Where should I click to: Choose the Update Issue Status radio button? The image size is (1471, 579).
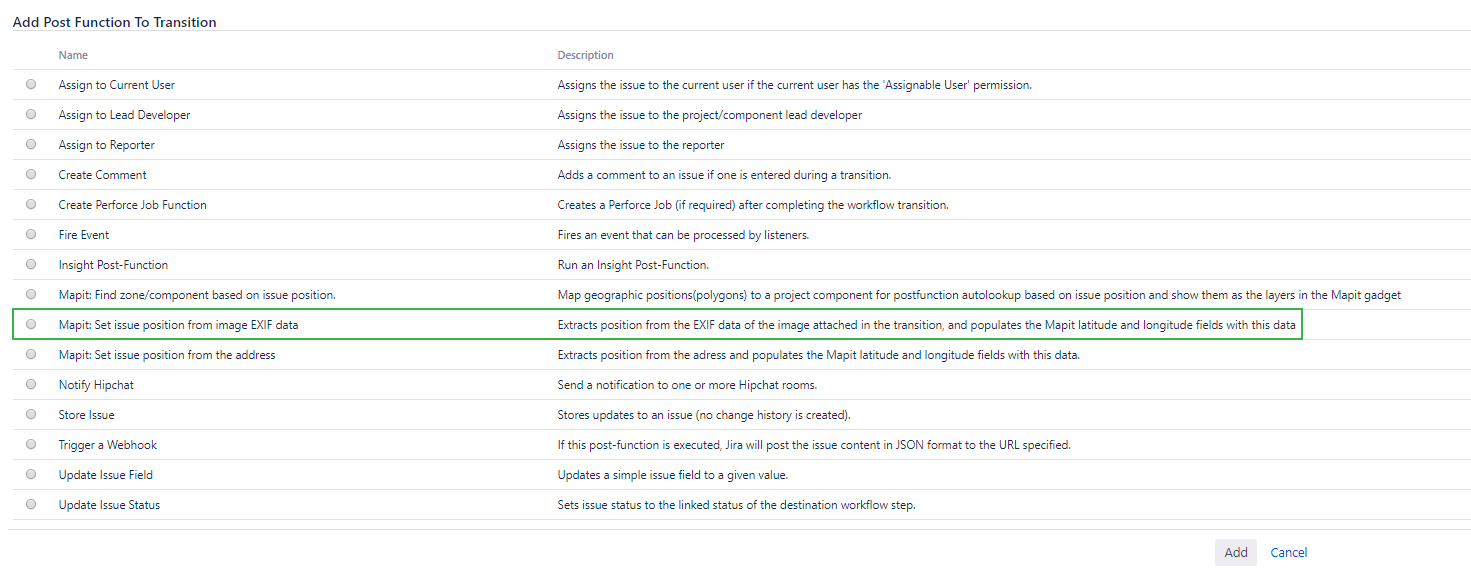[x=31, y=505]
